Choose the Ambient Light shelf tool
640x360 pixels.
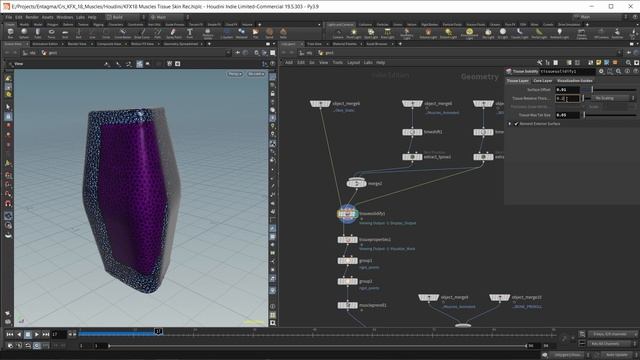(x=560, y=33)
